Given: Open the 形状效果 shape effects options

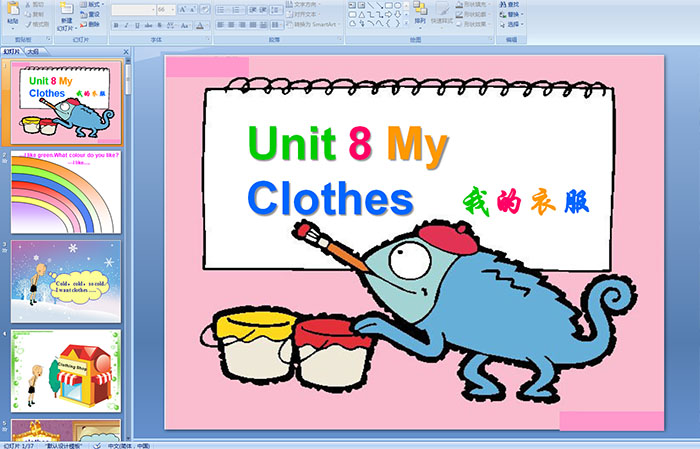Looking at the screenshot, I should [472, 24].
